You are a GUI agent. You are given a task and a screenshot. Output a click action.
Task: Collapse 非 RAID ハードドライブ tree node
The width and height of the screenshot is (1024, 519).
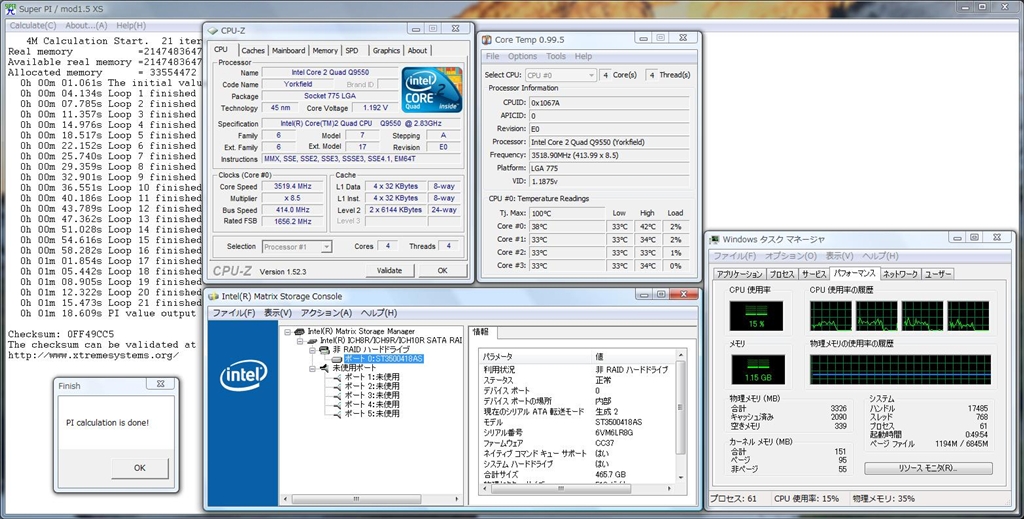(x=313, y=350)
